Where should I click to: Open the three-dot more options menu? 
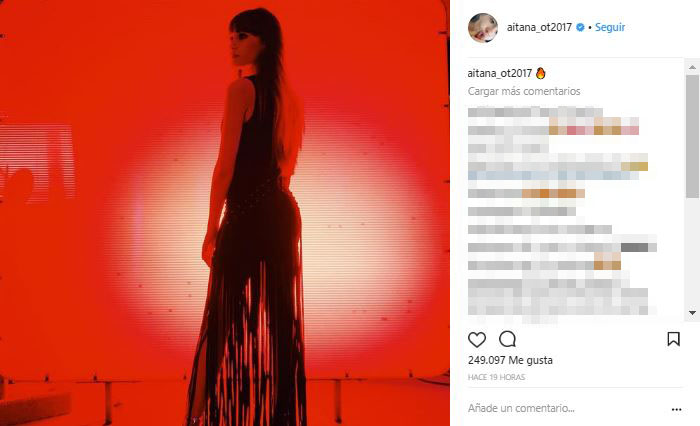pyautogui.click(x=676, y=409)
